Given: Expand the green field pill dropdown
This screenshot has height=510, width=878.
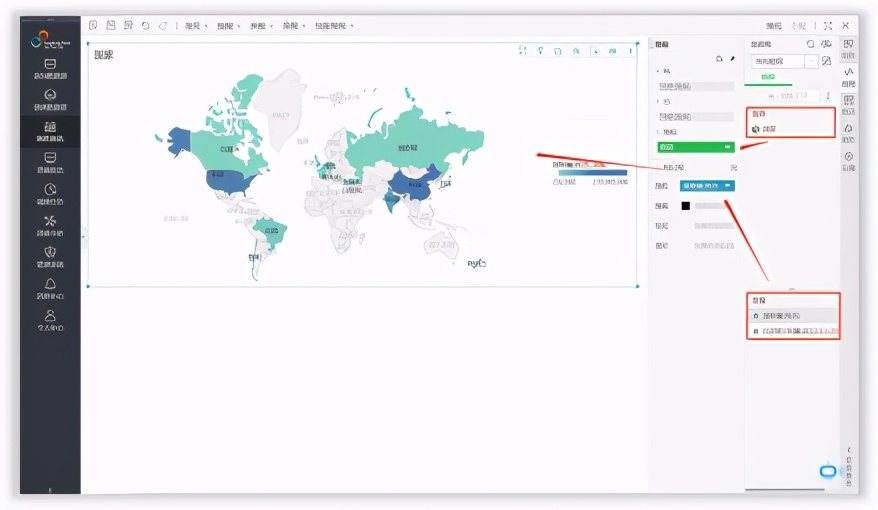Looking at the screenshot, I should coord(727,146).
